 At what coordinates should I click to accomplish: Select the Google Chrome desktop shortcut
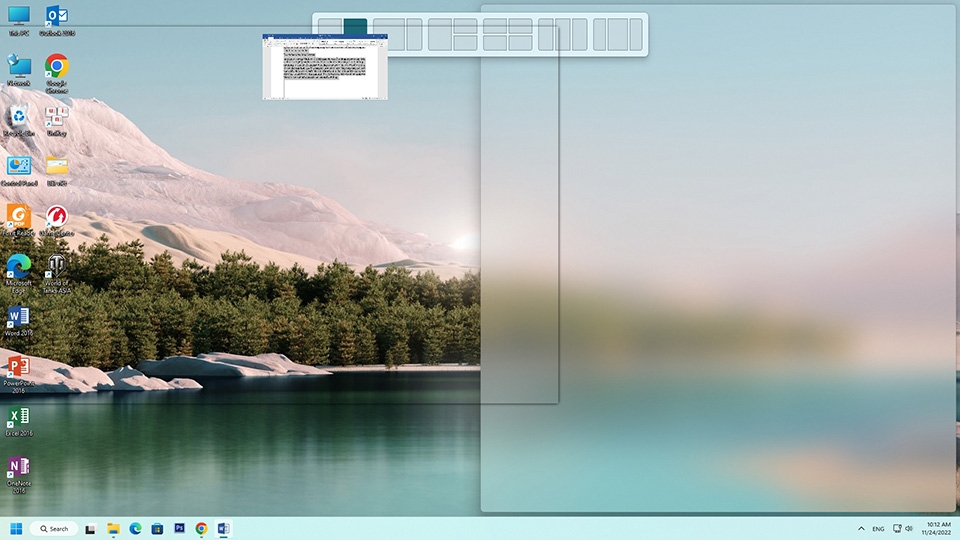tap(57, 73)
